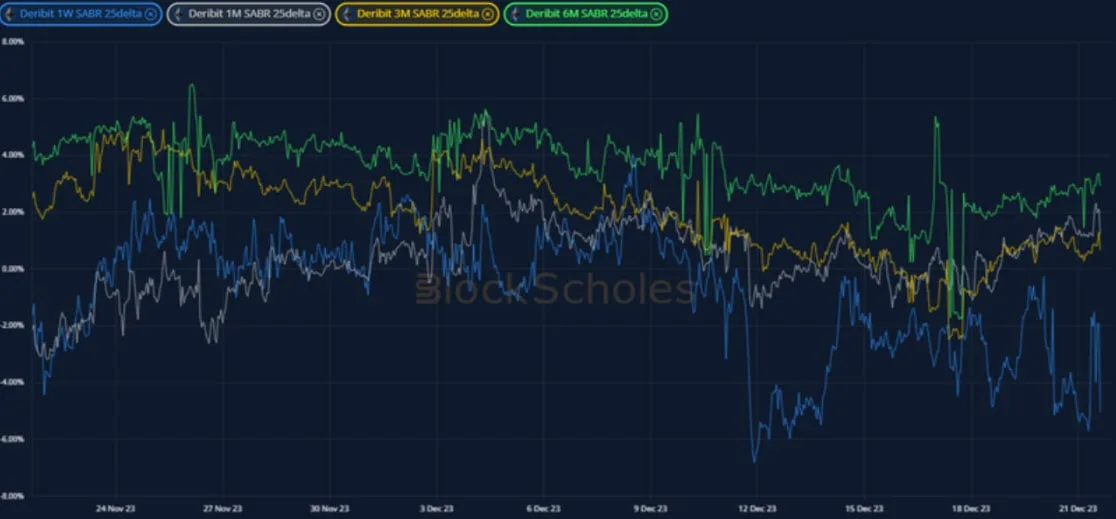The height and width of the screenshot is (519, 1116).
Task: Select the blue Deribit 1W SABR 25delta label
Action: [x=81, y=14]
